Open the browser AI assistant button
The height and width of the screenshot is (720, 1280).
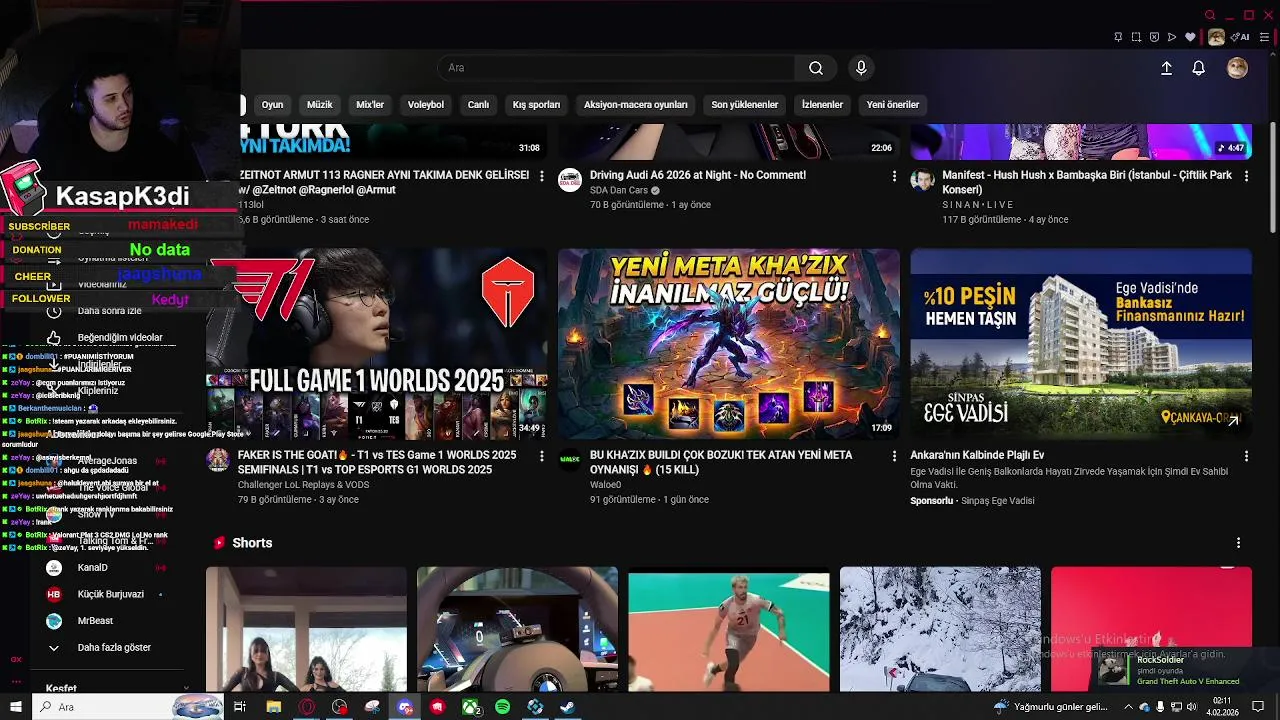pos(1241,37)
